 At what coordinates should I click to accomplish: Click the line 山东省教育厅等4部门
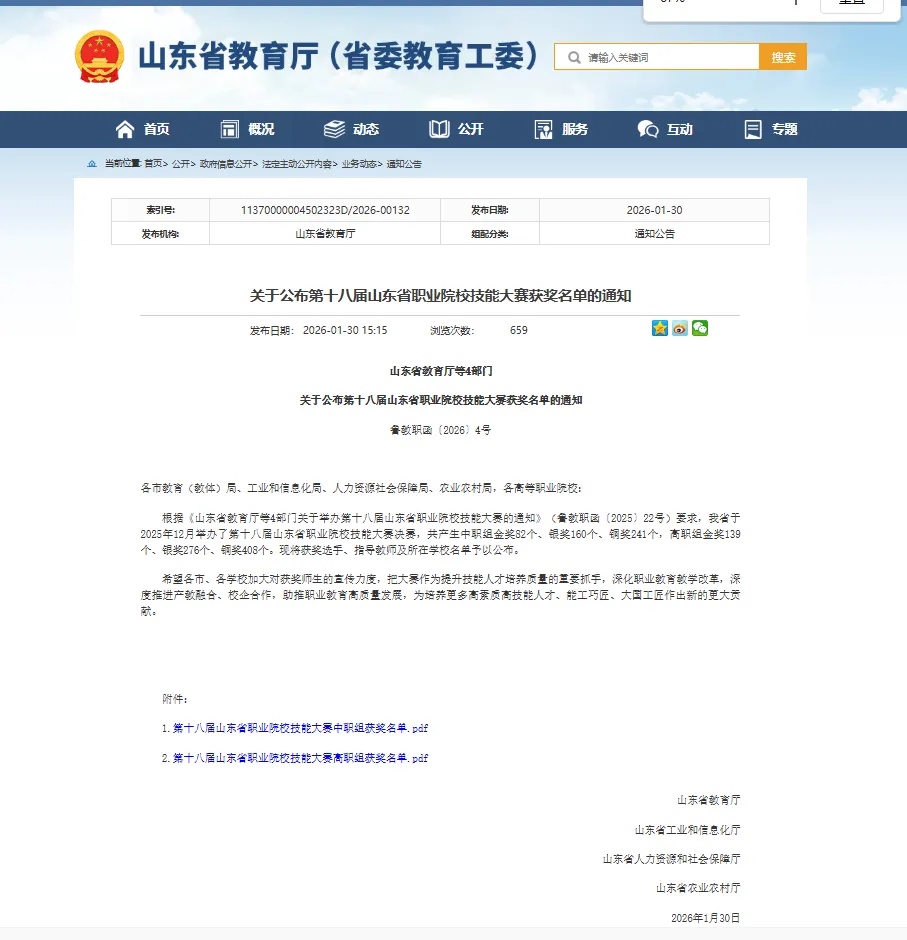(441, 371)
